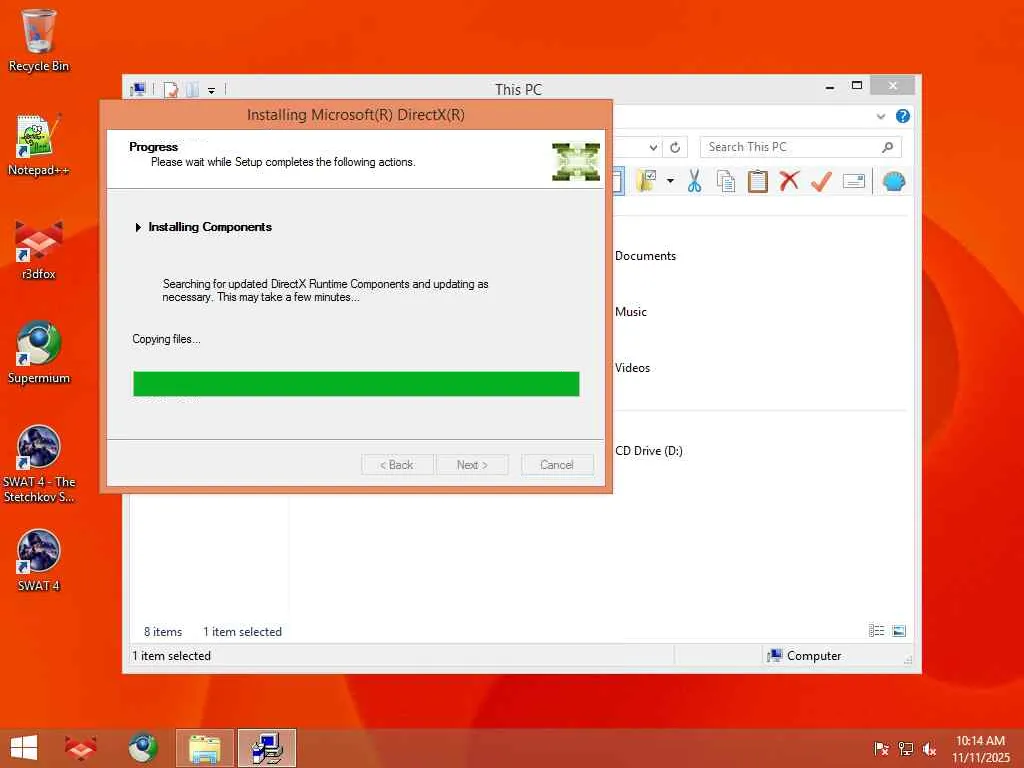
Task: Click the Properties quick access icon in title bar
Action: (x=170, y=89)
